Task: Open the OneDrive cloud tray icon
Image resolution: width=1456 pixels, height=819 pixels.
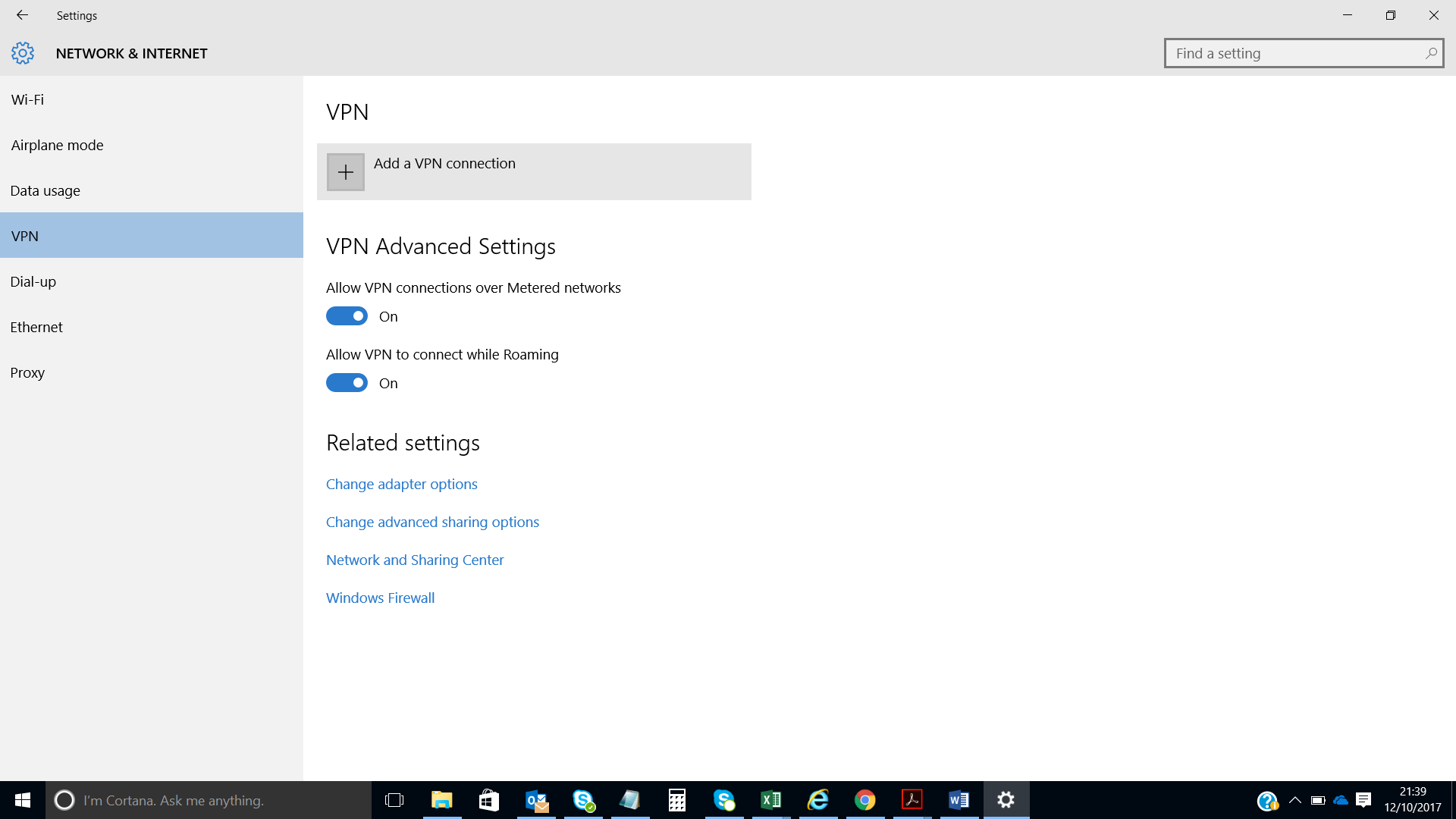Action: (1341, 800)
